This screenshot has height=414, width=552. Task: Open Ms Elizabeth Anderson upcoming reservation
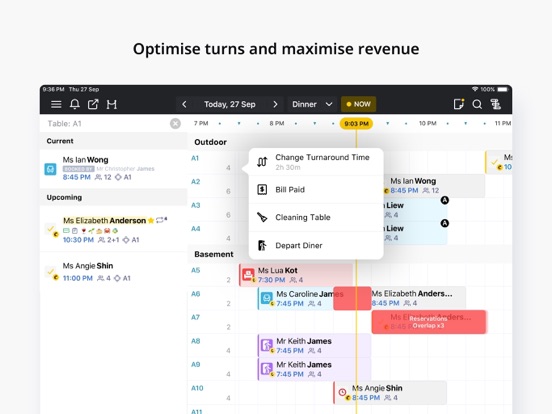pyautogui.click(x=113, y=230)
